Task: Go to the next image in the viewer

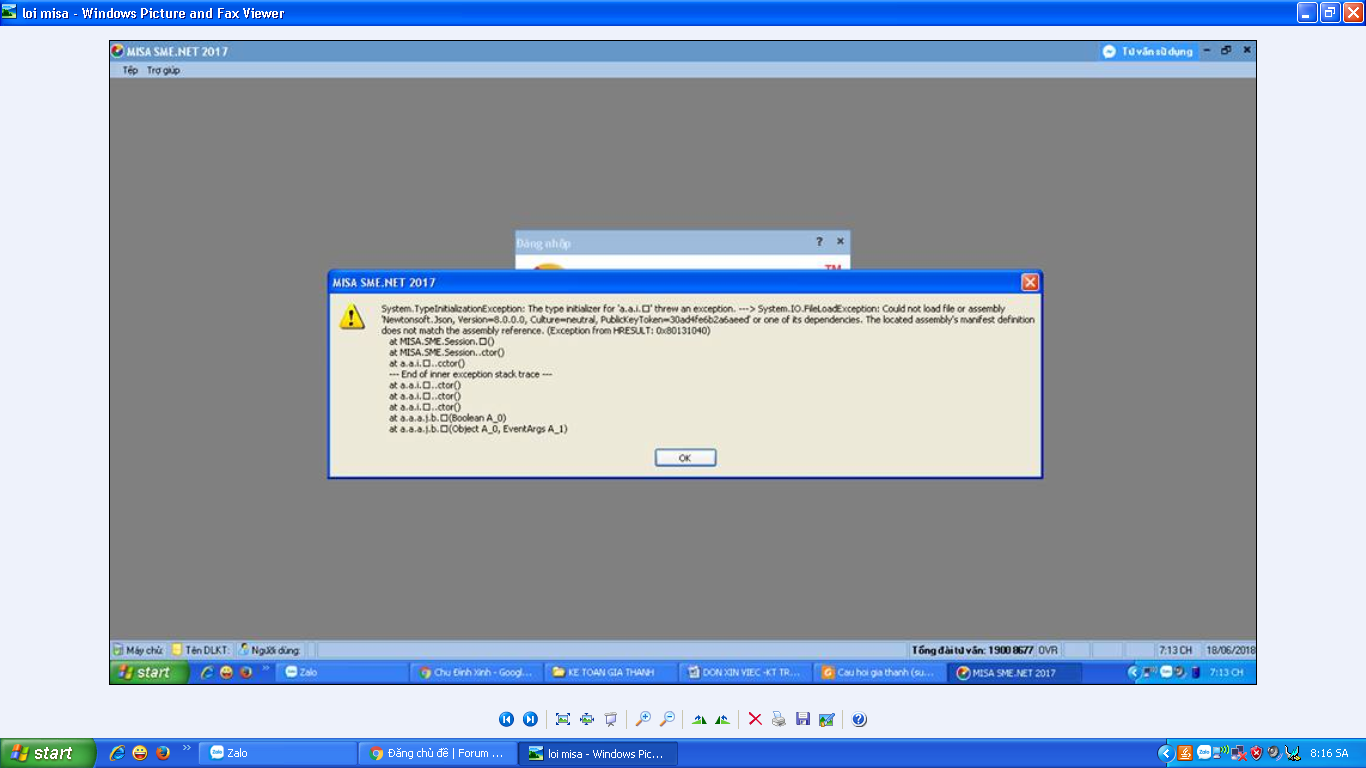Action: 530,719
